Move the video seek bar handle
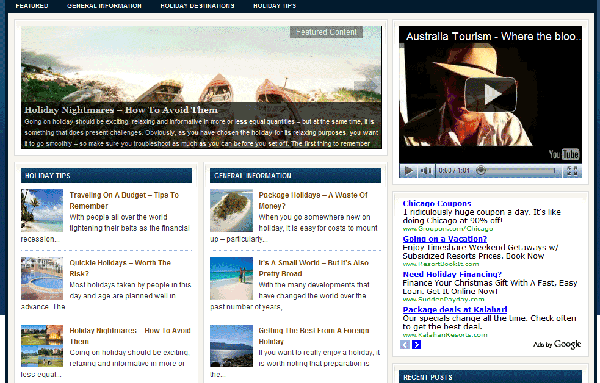The width and height of the screenshot is (600, 383). 481,170
